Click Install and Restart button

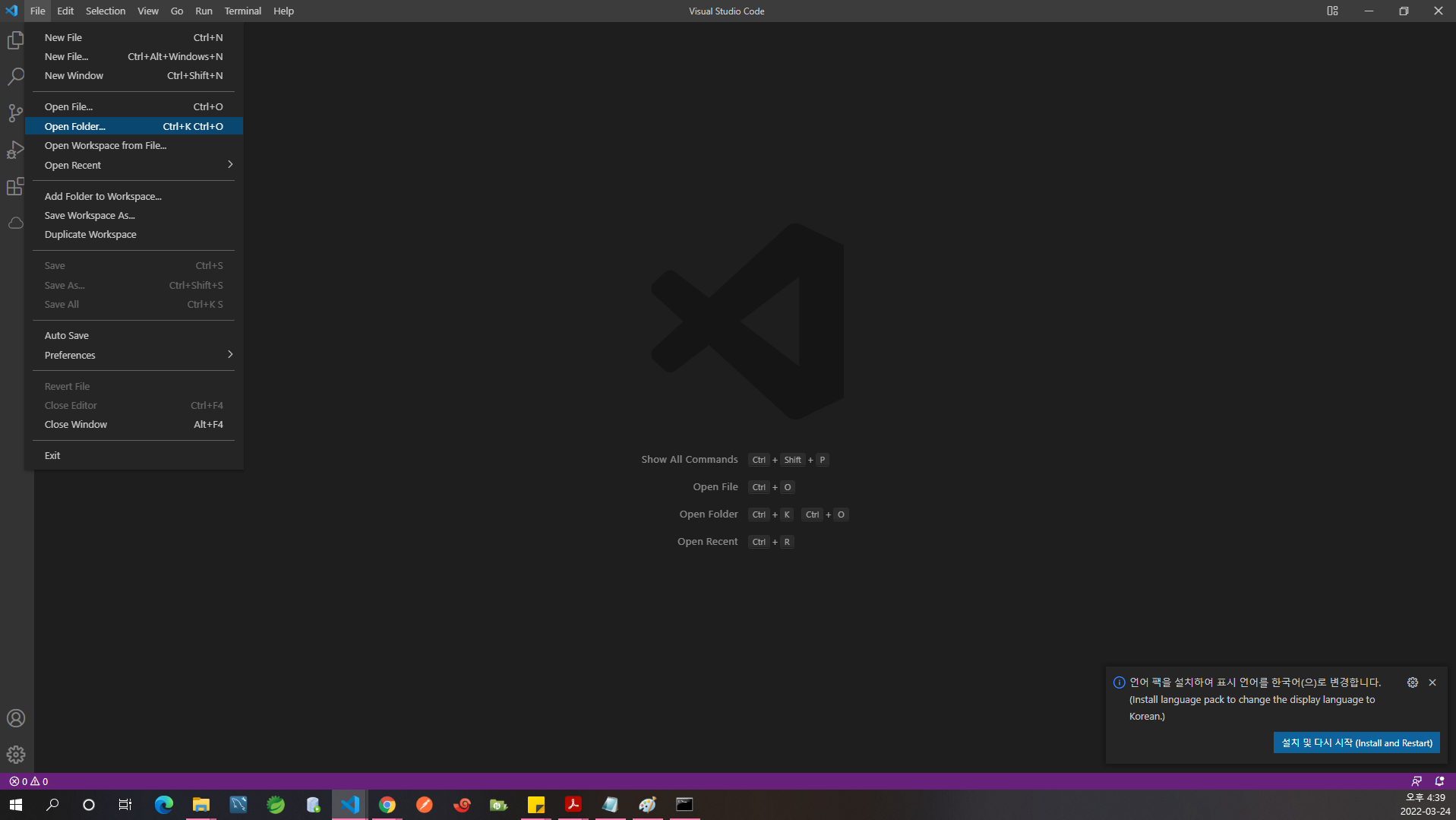1357,742
